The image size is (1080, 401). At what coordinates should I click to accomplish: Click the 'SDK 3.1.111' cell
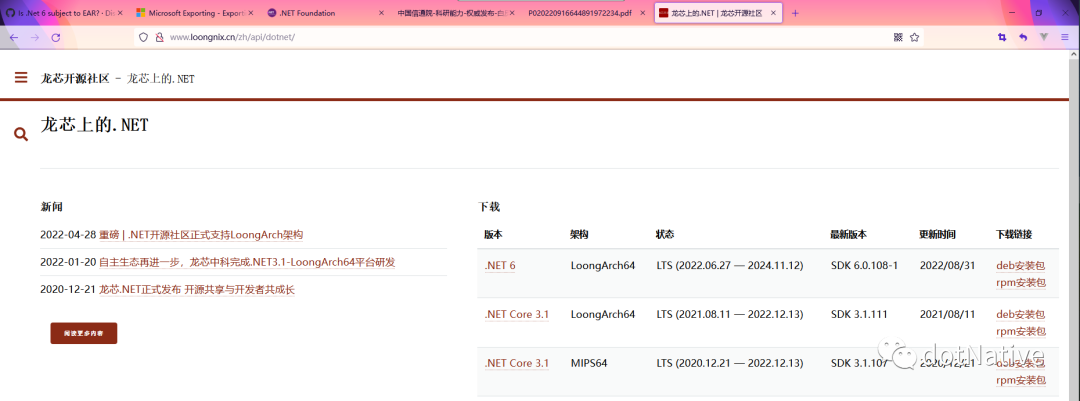[859, 314]
